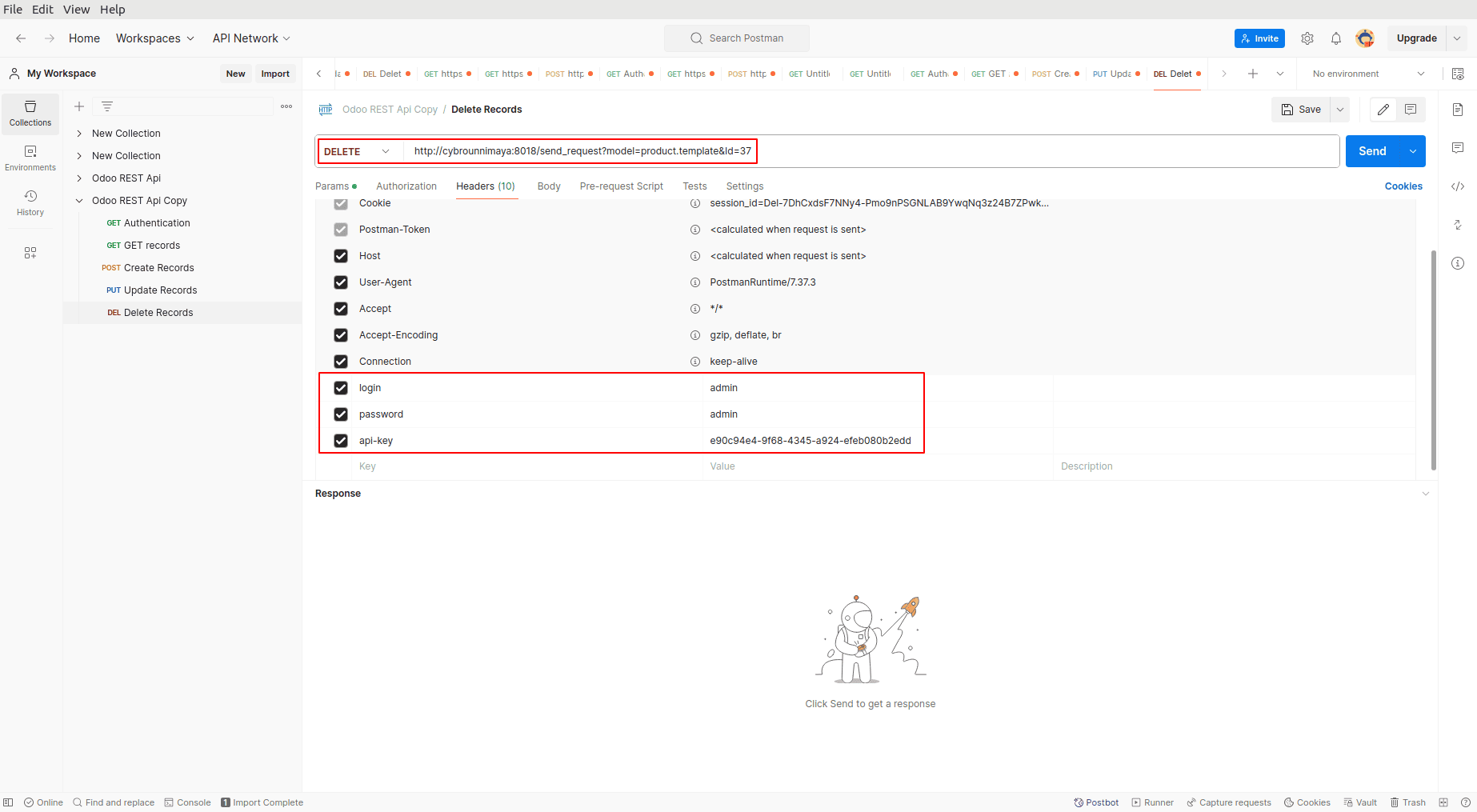Go forward with the right arrow icon
Viewport: 1477px width, 812px height.
tap(50, 38)
